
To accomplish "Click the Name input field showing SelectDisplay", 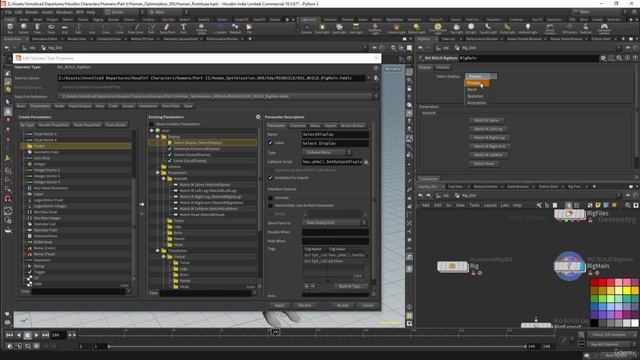I will coord(335,134).
